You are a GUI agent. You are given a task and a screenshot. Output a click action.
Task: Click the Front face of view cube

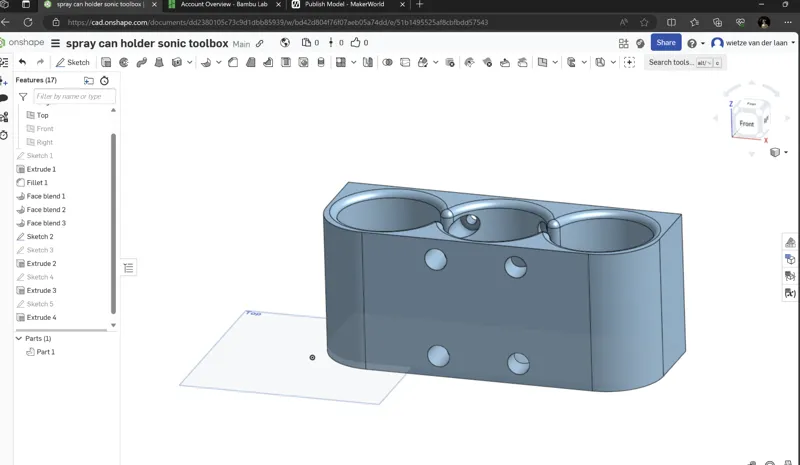(x=746, y=124)
